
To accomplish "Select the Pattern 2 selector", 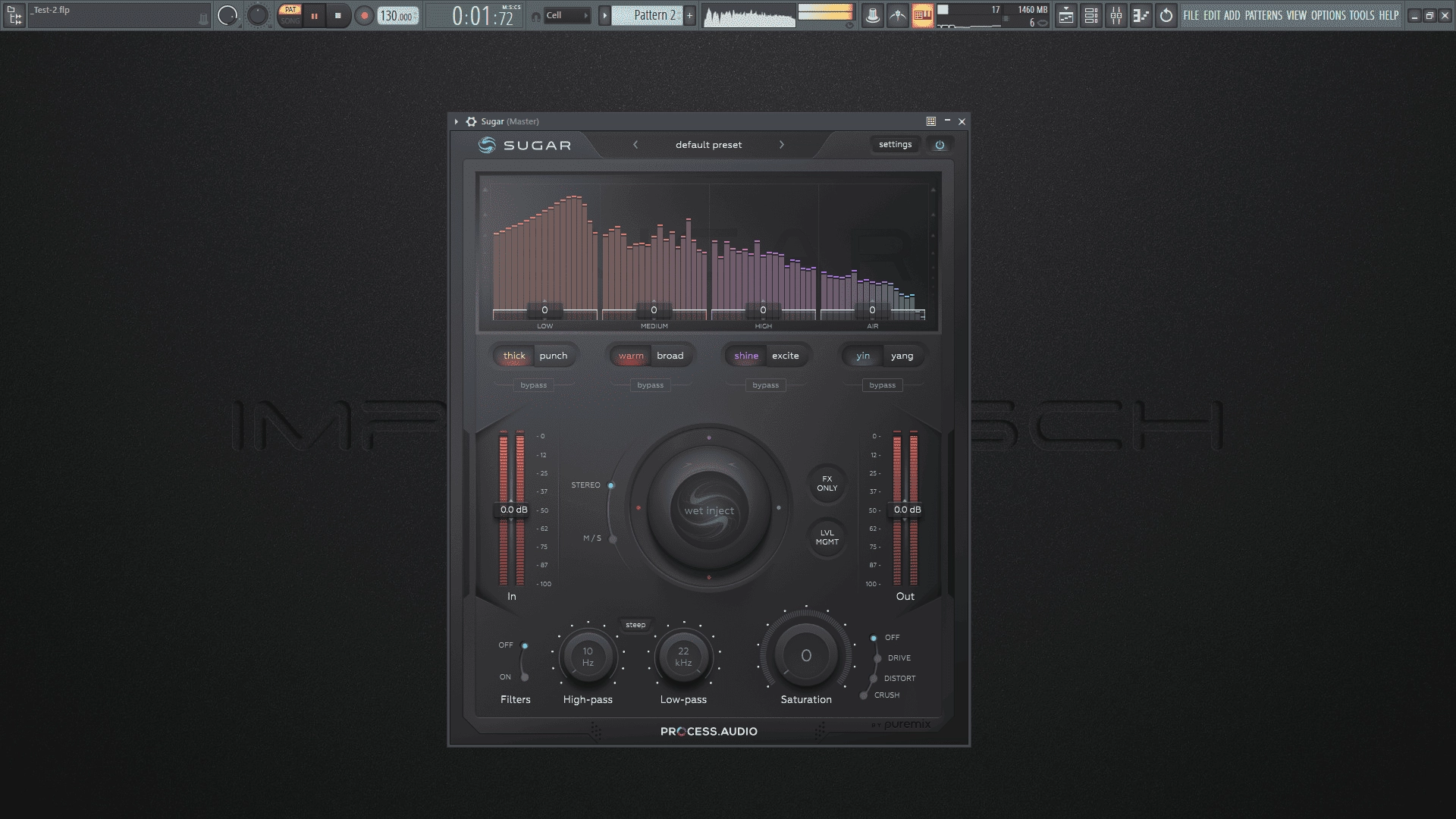I will click(647, 15).
